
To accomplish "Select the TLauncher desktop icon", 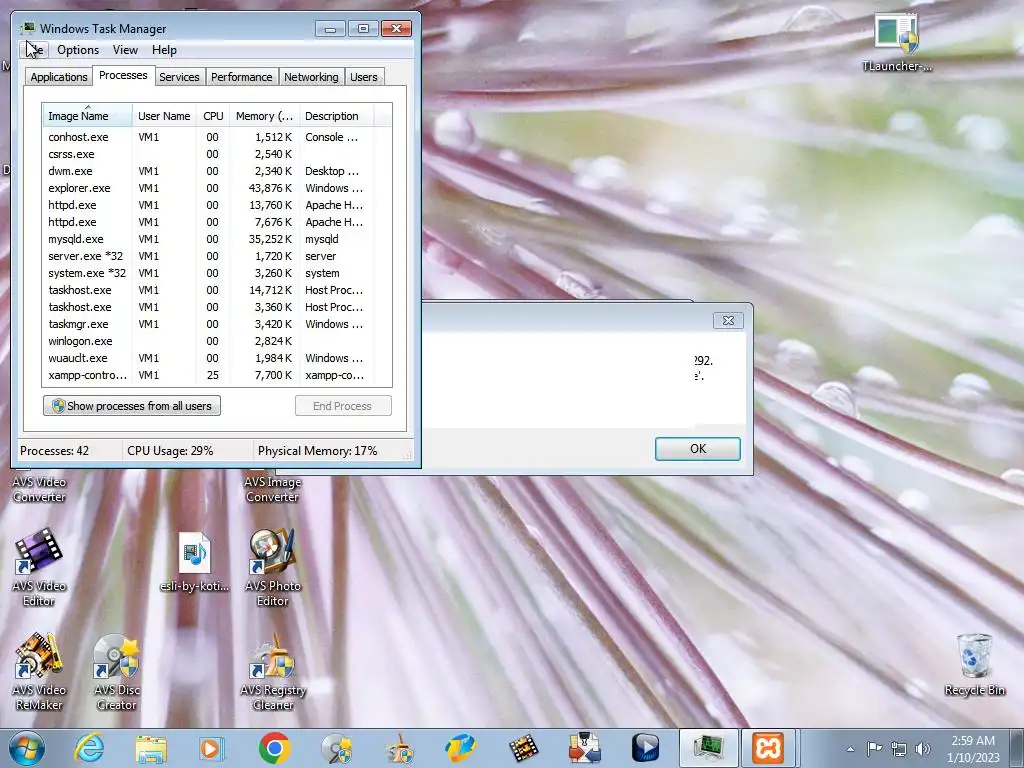I will click(897, 42).
